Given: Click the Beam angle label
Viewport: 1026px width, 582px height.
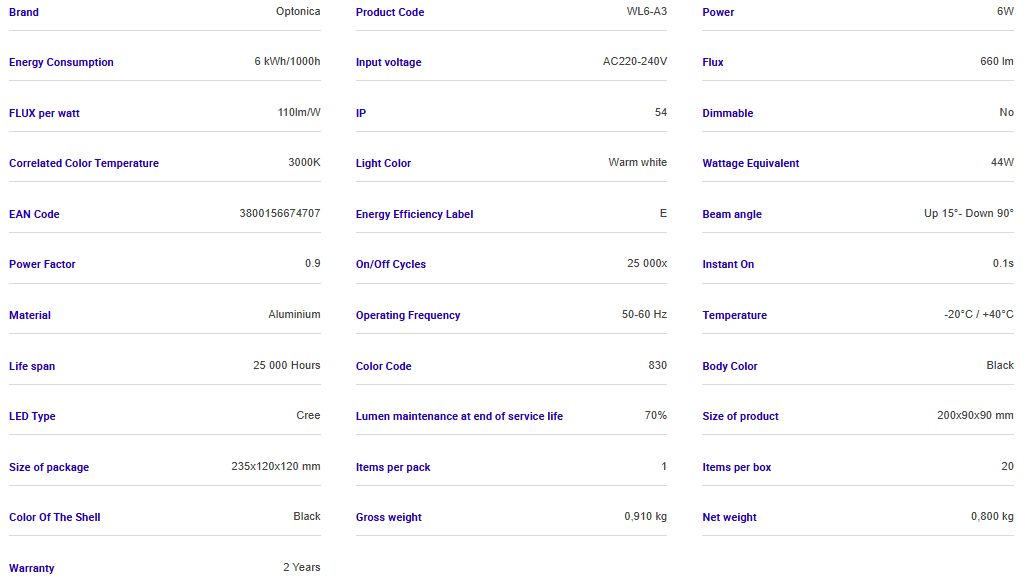Looking at the screenshot, I should [x=732, y=214].
